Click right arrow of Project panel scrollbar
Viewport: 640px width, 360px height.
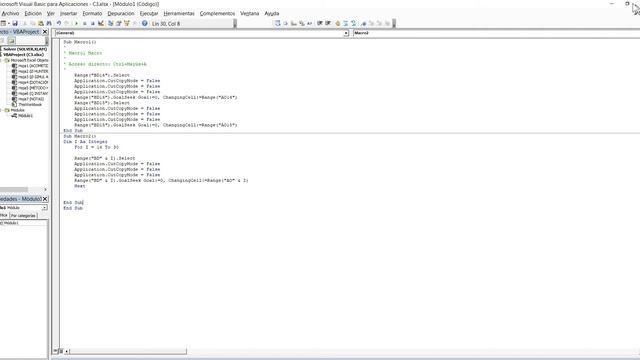[x=45, y=189]
